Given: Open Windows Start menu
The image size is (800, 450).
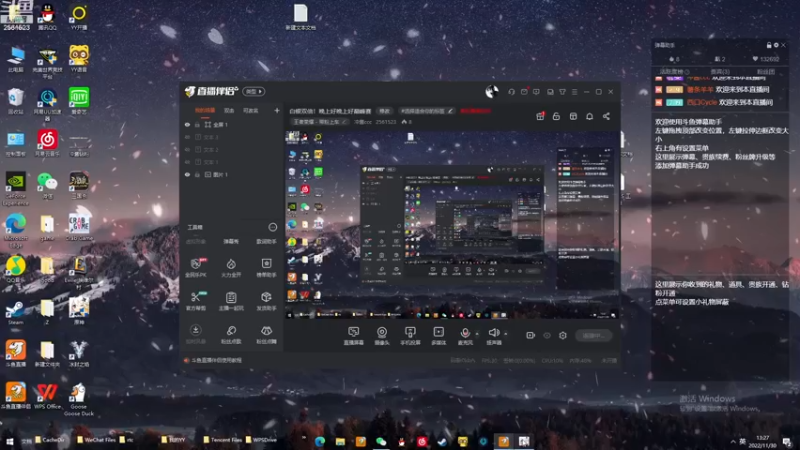Looking at the screenshot, I should coord(10,441).
